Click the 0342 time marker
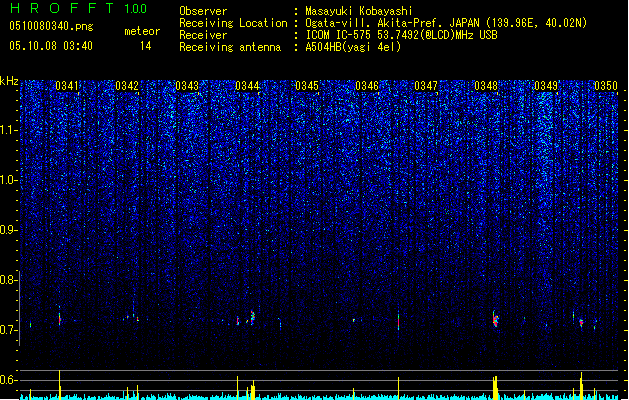The image size is (629, 400). [127, 86]
